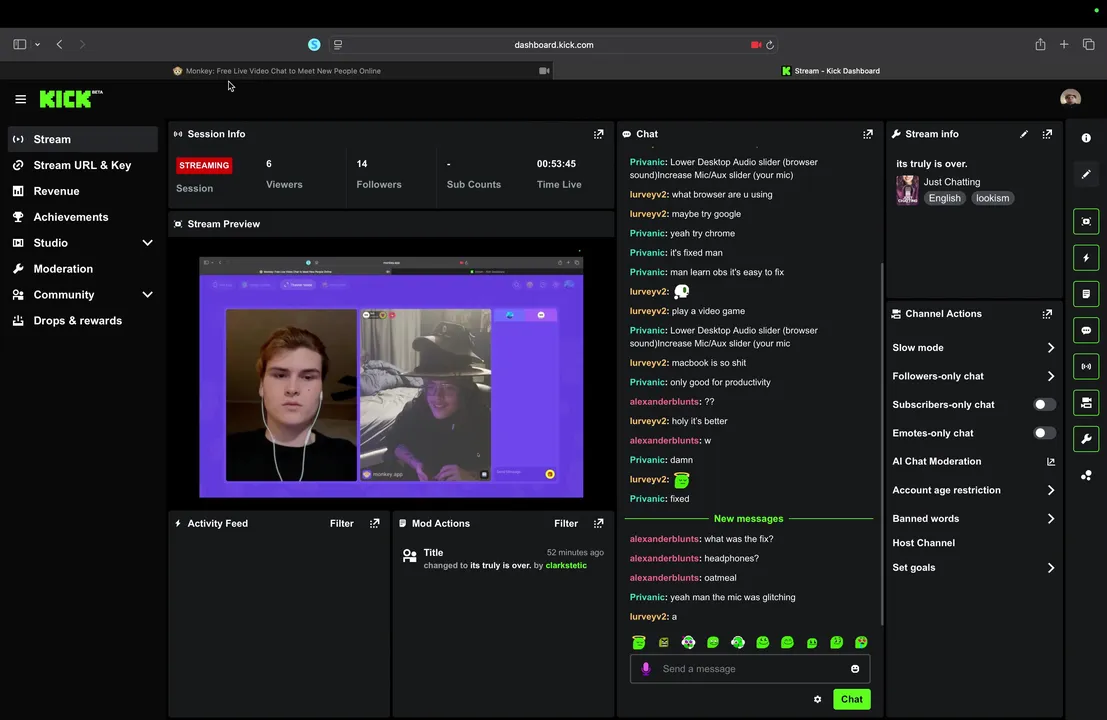Click the lookism tag

pyautogui.click(x=993, y=198)
